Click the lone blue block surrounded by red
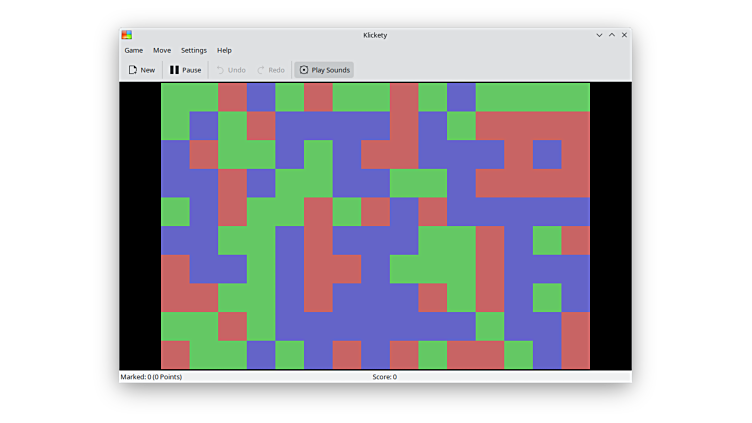 (547, 154)
